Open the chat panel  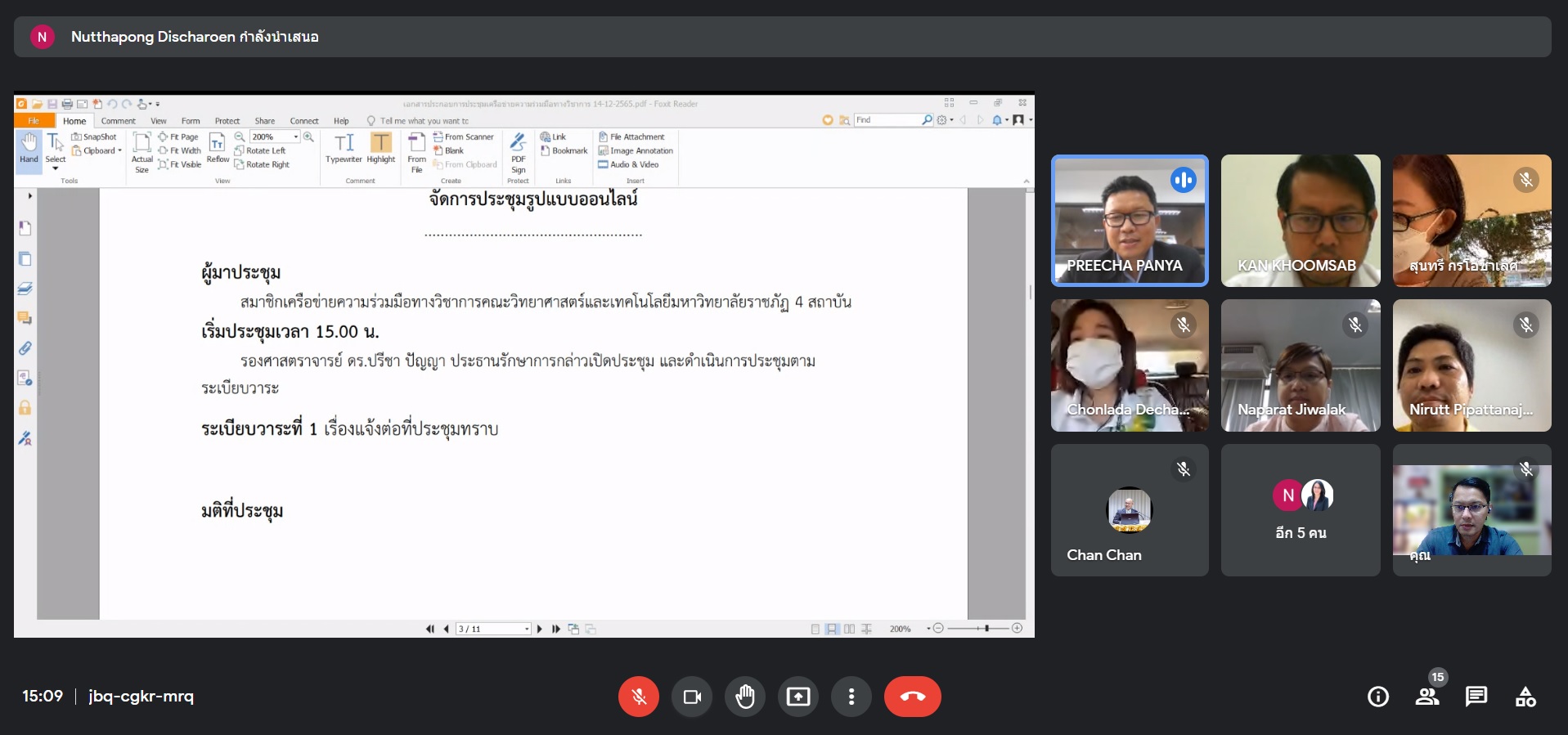pos(1476,697)
